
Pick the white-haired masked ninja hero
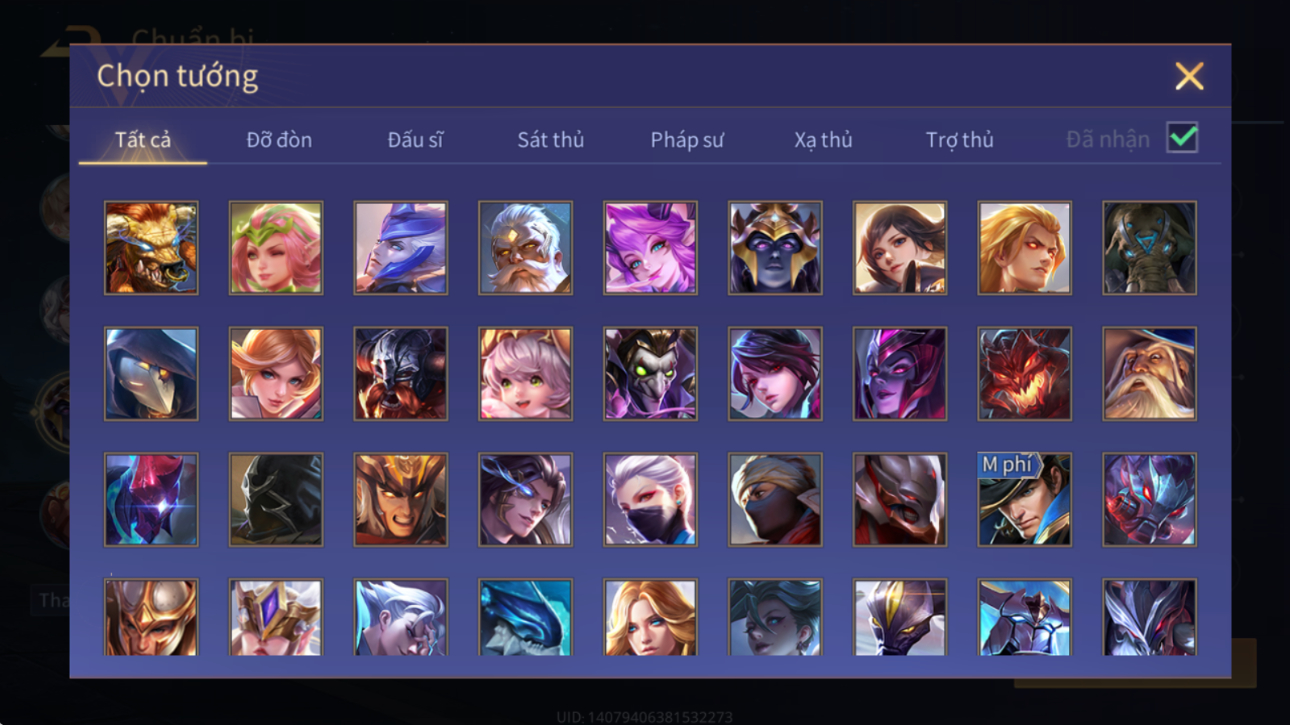tap(650, 500)
